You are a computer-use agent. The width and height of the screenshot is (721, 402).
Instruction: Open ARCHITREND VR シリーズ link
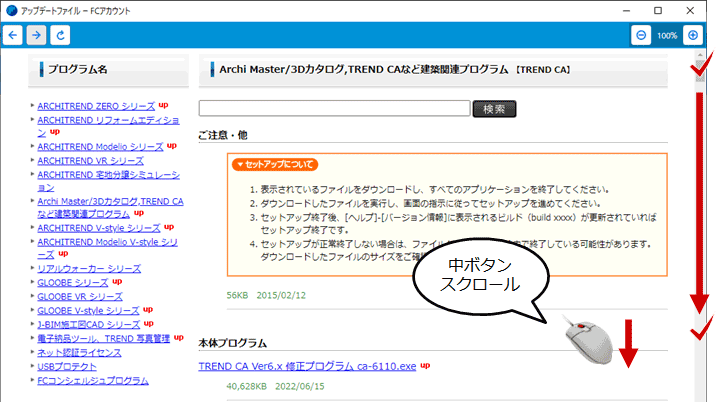tap(91, 161)
